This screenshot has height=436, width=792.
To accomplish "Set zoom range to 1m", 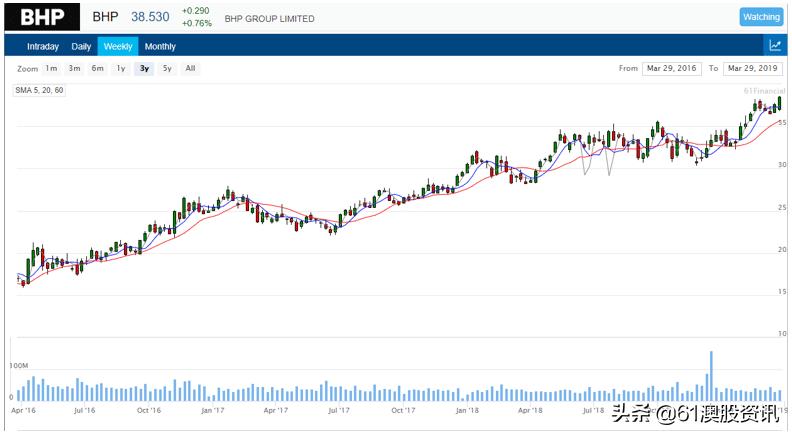I will [x=52, y=68].
